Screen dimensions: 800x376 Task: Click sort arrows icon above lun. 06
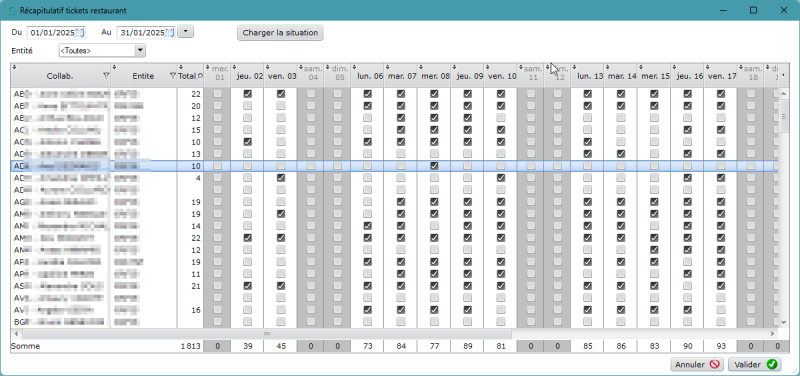[x=354, y=67]
